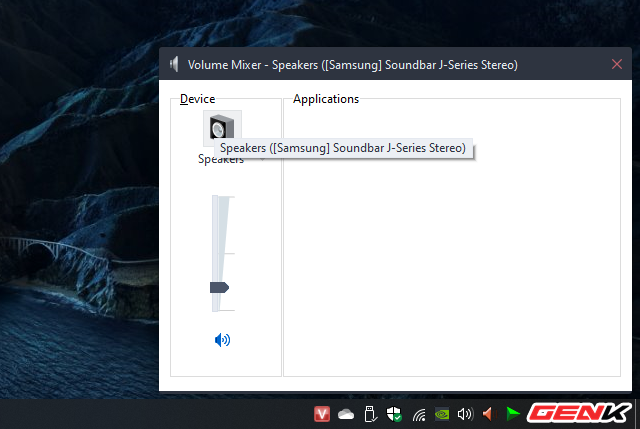Viewport: 640px width, 429px height.
Task: Open the red V tray icon
Action: click(322, 414)
